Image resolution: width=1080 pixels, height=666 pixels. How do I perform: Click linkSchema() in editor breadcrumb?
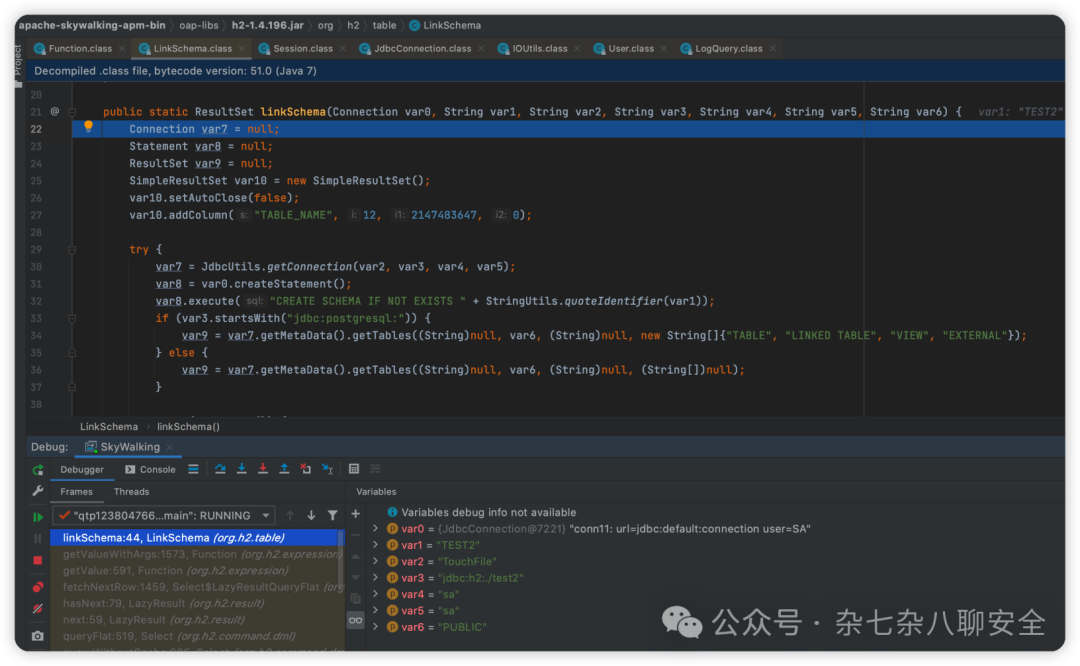click(x=188, y=427)
